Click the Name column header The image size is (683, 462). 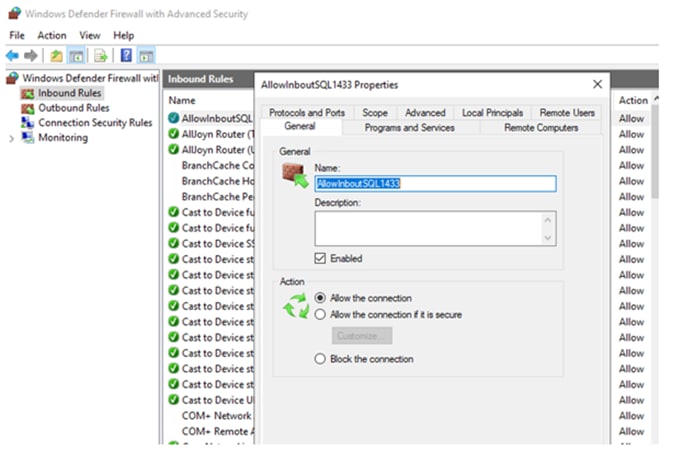[182, 101]
